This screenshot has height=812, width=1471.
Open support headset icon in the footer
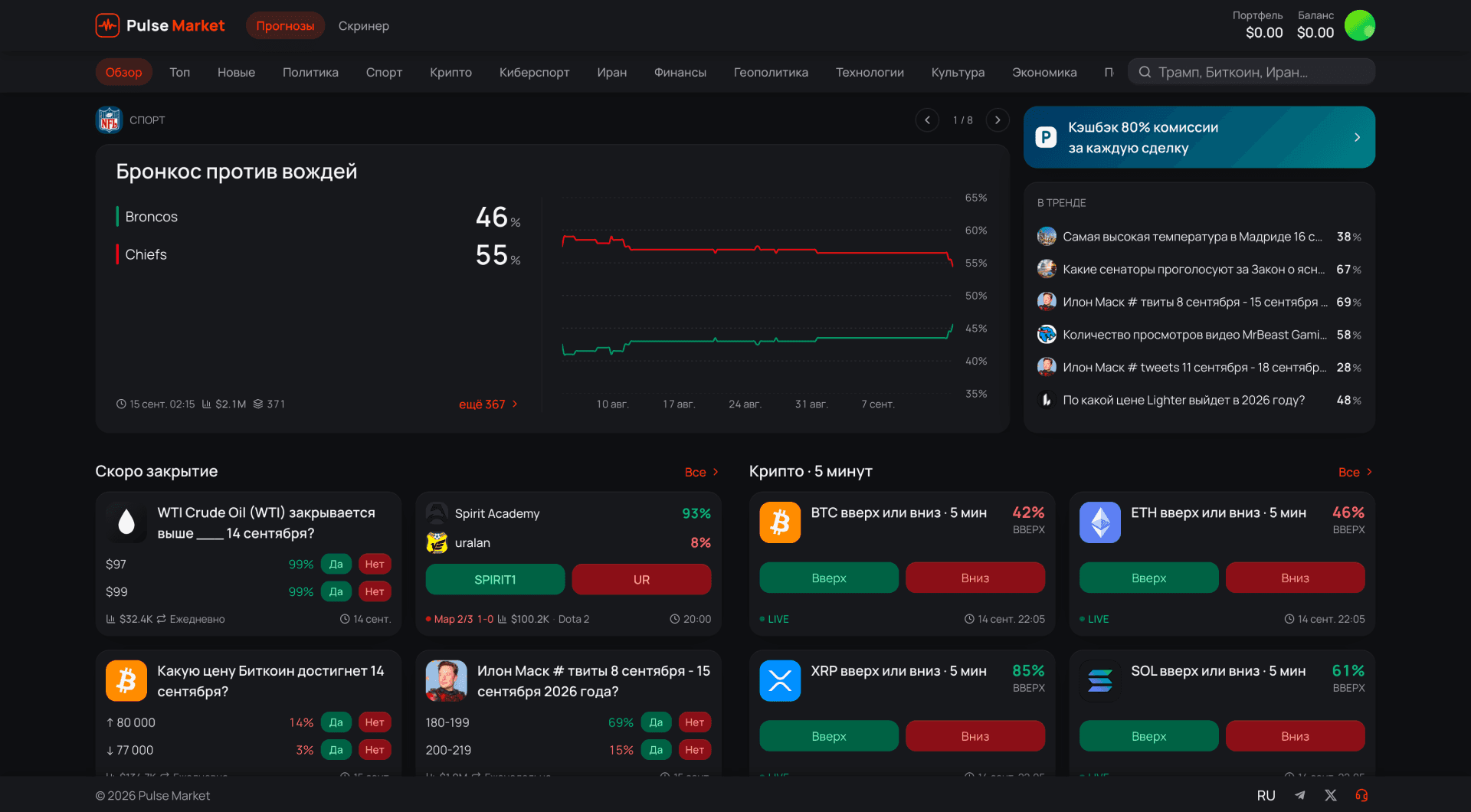pyautogui.click(x=1361, y=795)
